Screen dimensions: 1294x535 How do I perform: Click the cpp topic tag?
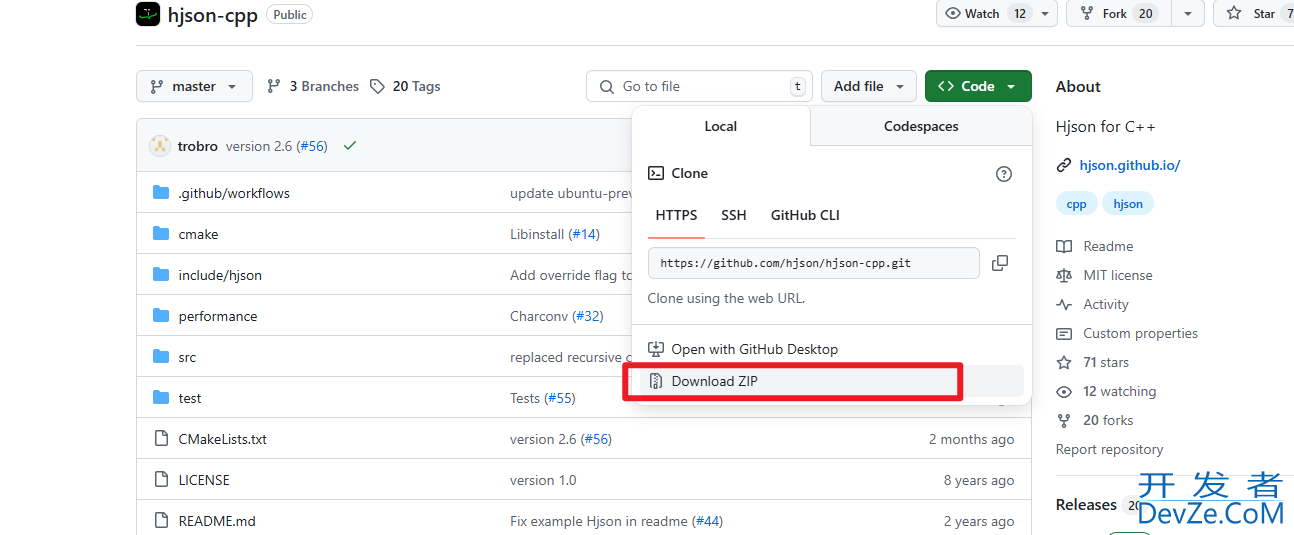[x=1076, y=204]
